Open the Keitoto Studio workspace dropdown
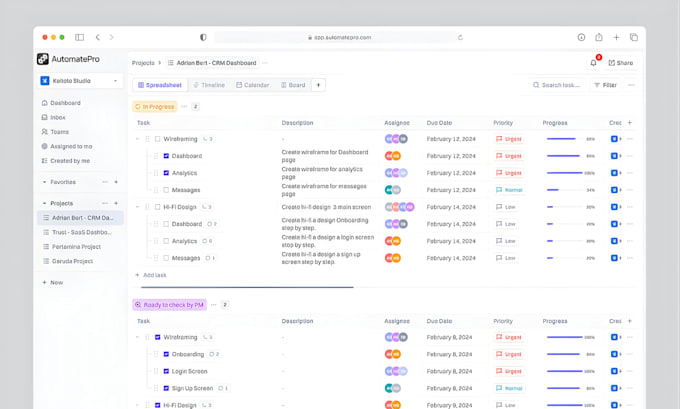This screenshot has width=680, height=409. 80,81
